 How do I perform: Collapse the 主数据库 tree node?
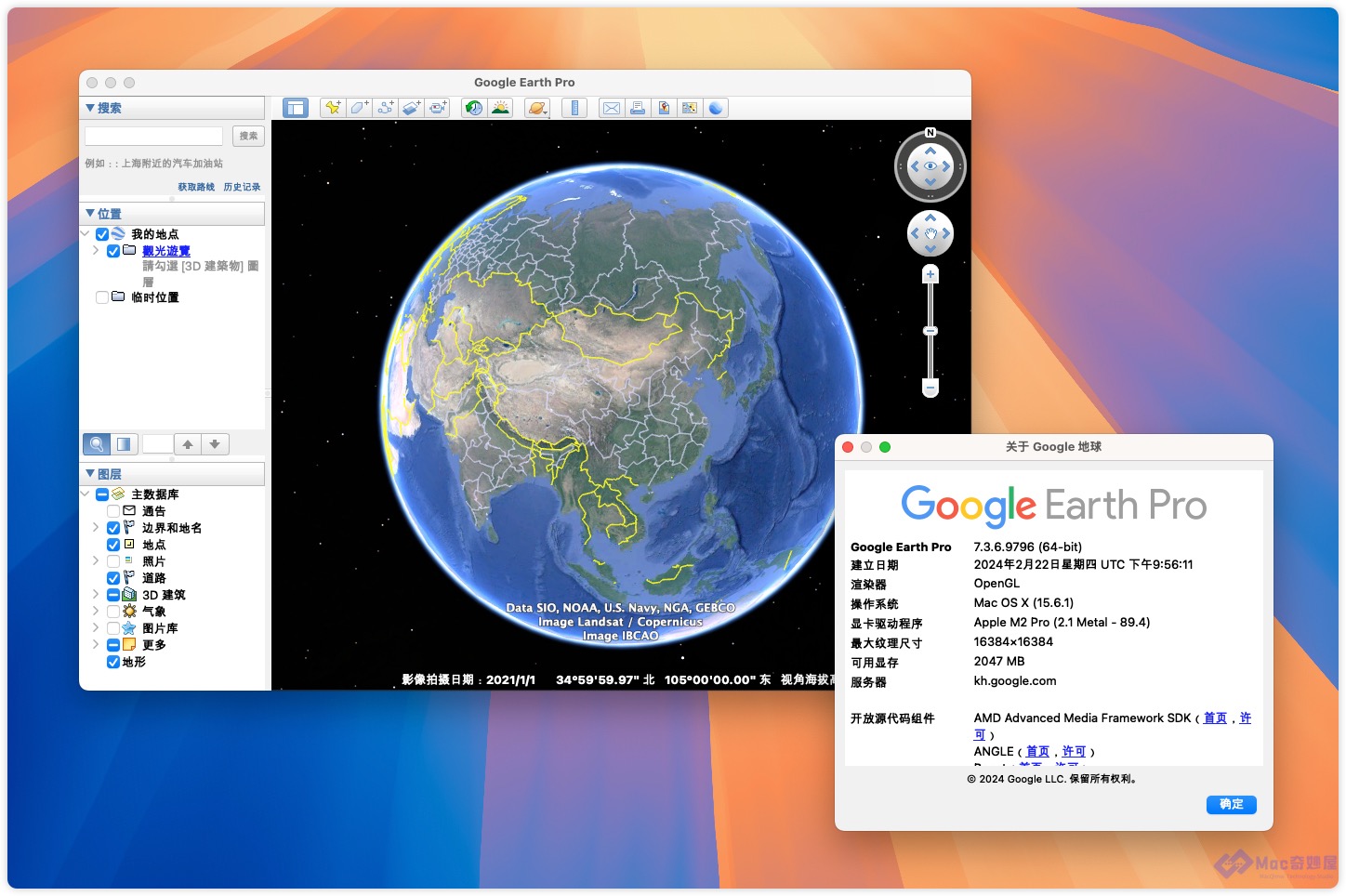(x=86, y=494)
